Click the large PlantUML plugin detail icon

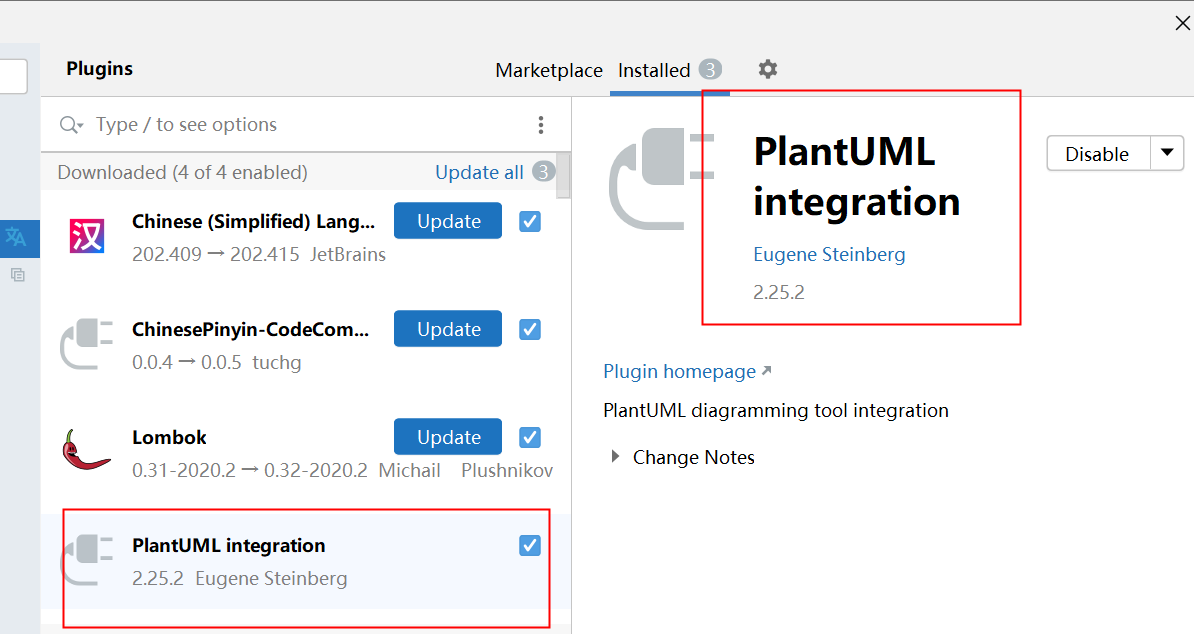tap(662, 179)
